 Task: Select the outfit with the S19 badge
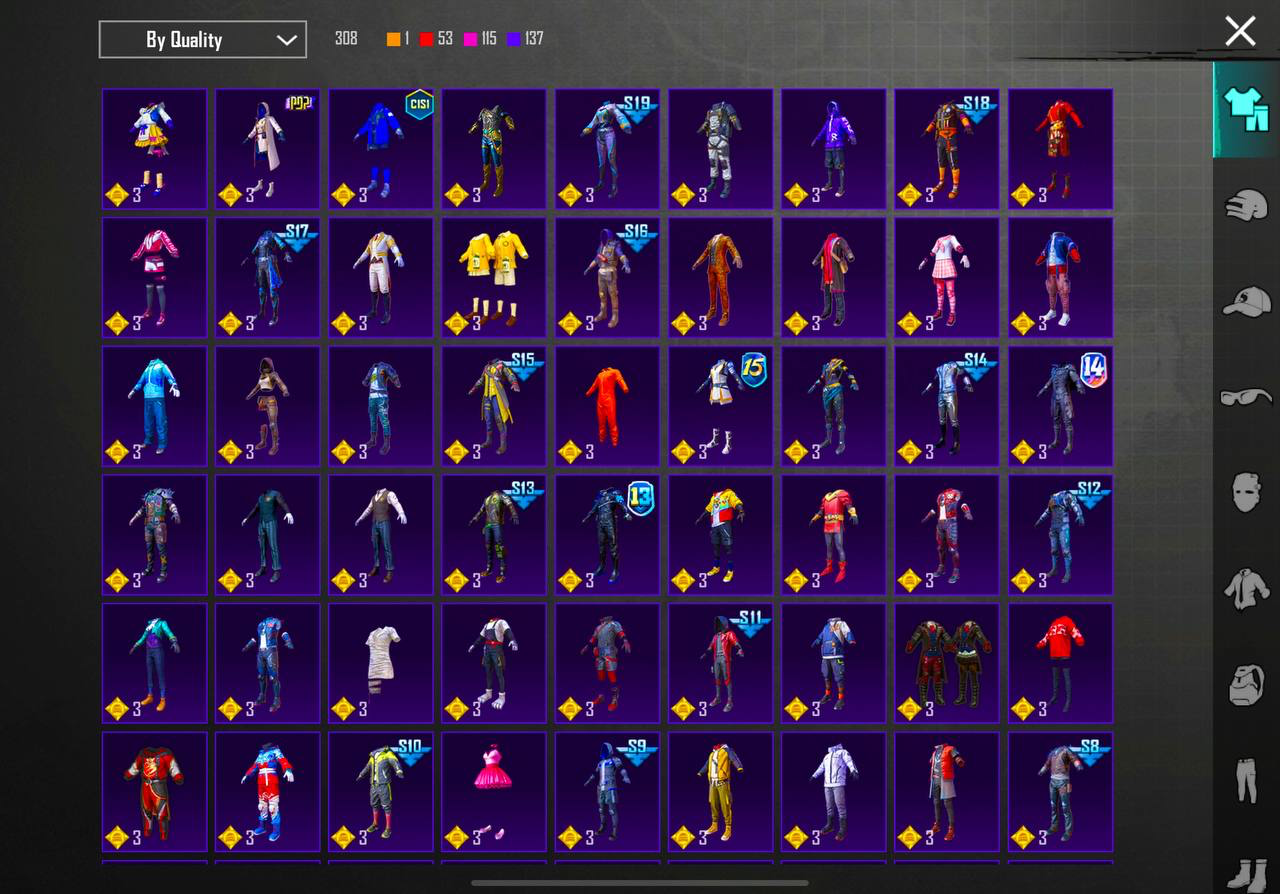(607, 149)
